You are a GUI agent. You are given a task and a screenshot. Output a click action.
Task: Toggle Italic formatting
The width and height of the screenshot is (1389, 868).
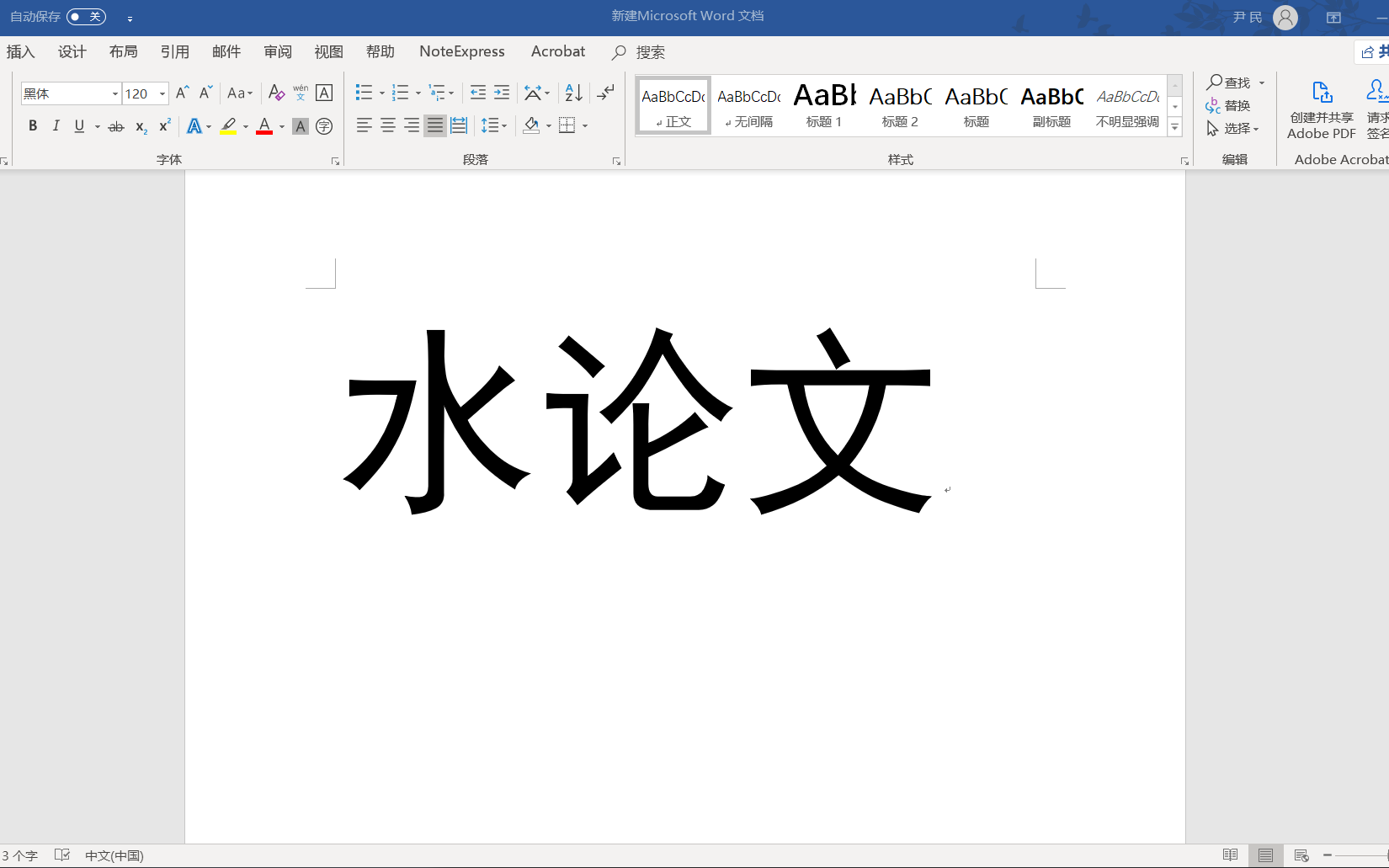coord(56,126)
